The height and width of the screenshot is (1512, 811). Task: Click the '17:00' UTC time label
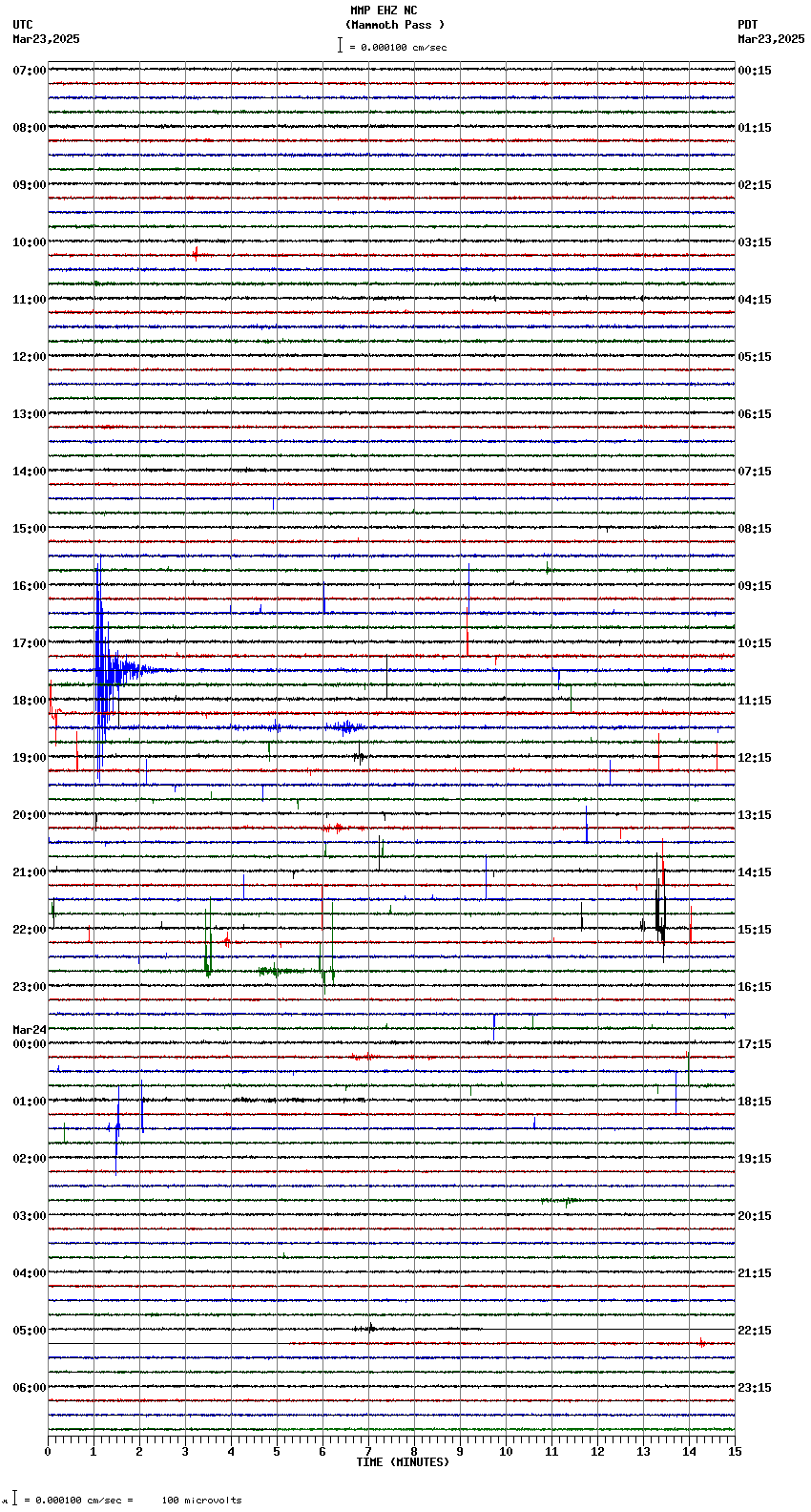point(30,643)
